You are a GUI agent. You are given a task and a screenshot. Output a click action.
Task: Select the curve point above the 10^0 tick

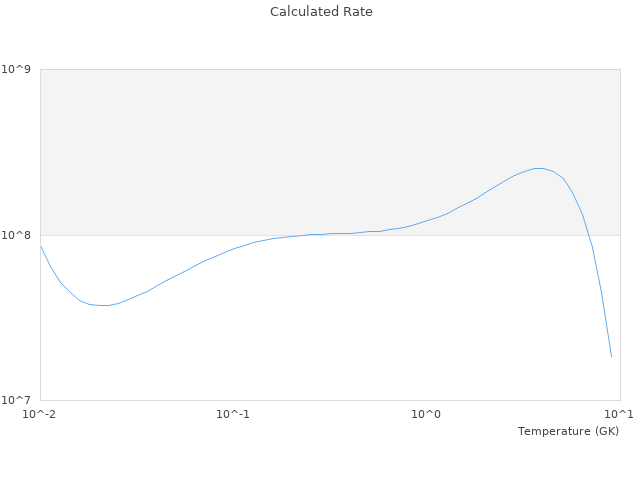[427, 220]
